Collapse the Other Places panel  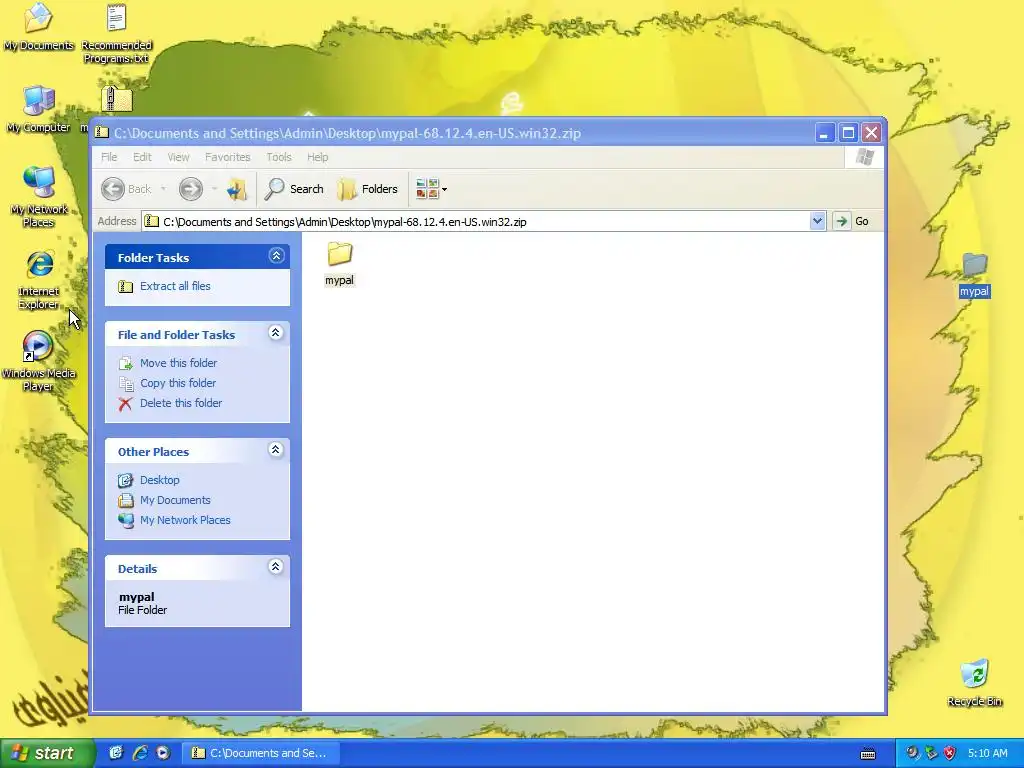(x=276, y=450)
